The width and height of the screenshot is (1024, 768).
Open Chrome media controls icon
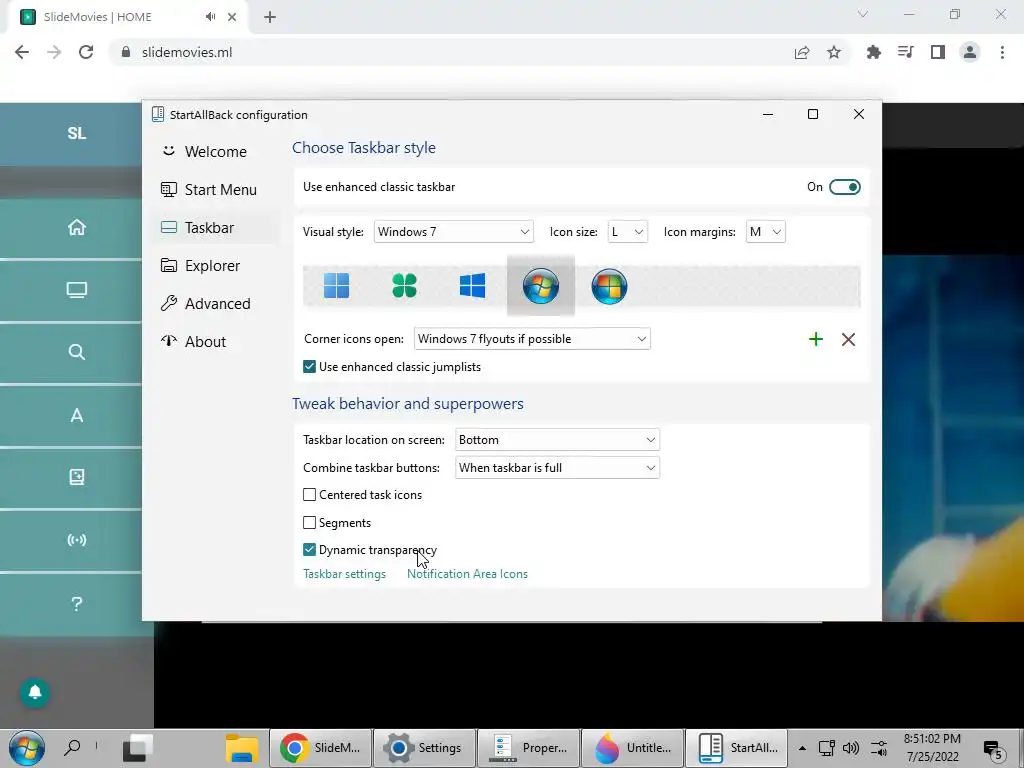click(x=906, y=52)
